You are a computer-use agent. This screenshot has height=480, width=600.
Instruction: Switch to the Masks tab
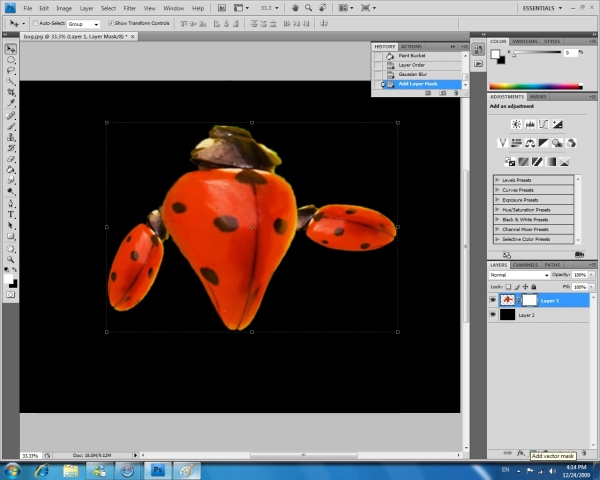coord(538,97)
